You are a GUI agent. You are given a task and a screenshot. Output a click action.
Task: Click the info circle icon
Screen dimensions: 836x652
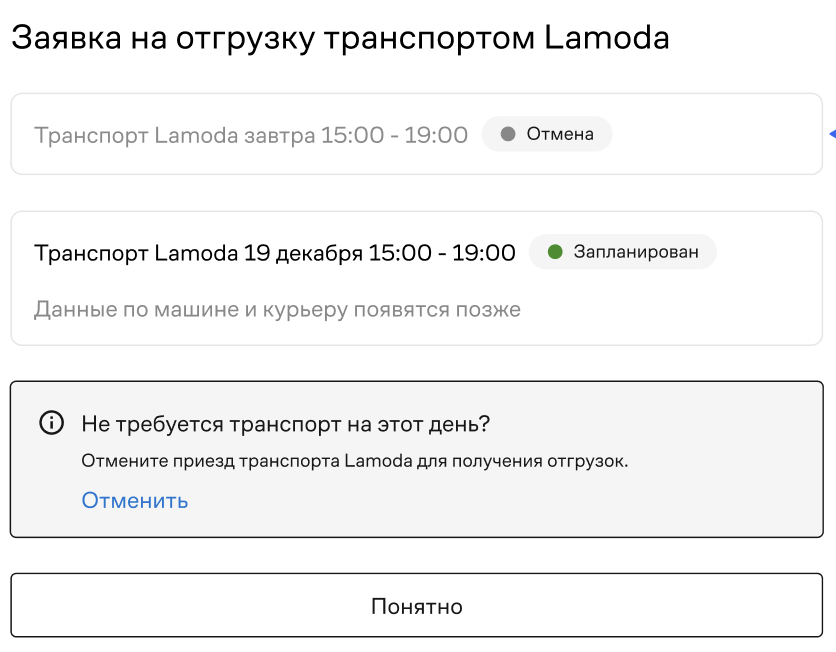tap(52, 423)
